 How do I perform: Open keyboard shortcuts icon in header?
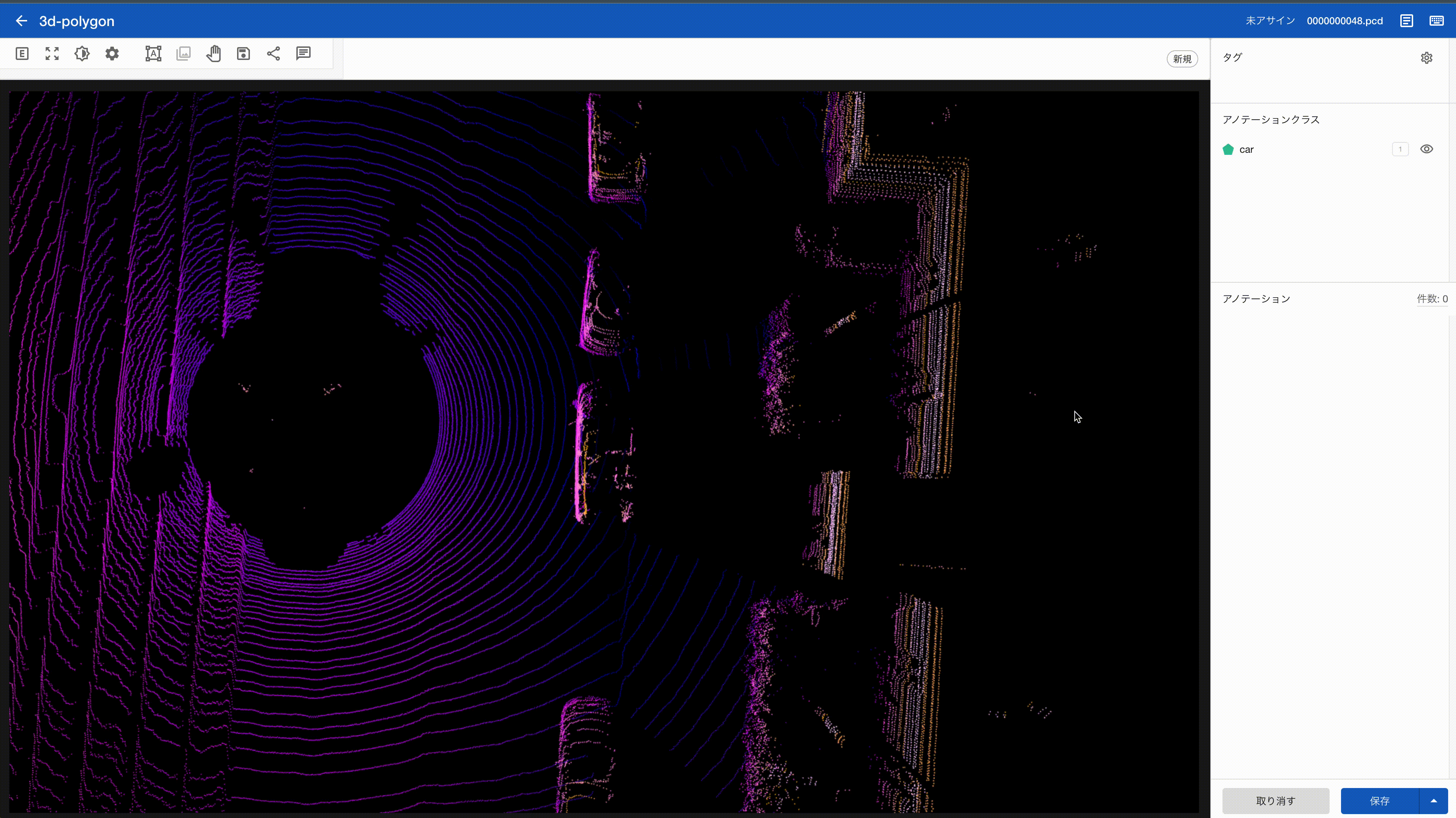click(x=1436, y=21)
